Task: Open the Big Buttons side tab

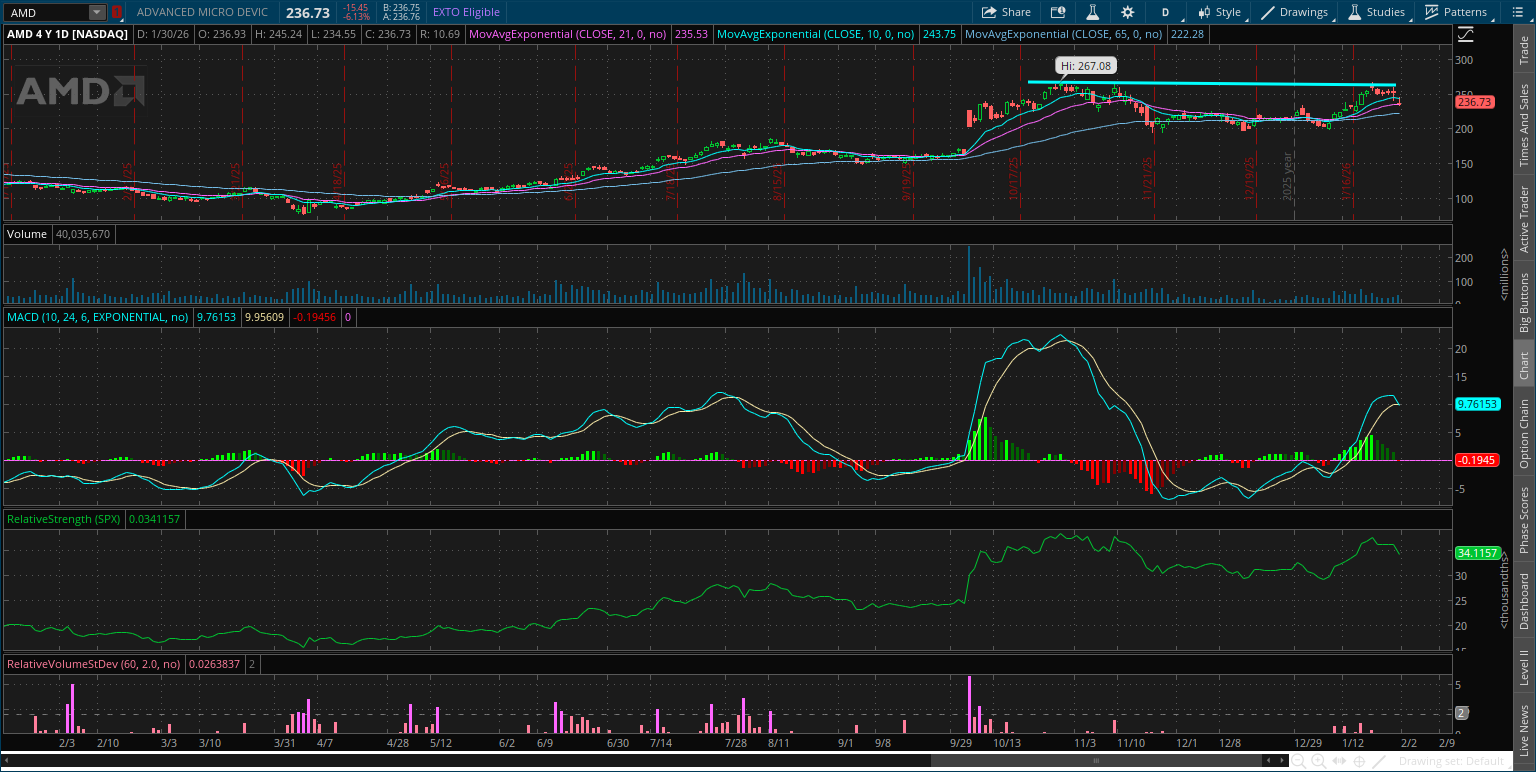Action: coord(1523,302)
